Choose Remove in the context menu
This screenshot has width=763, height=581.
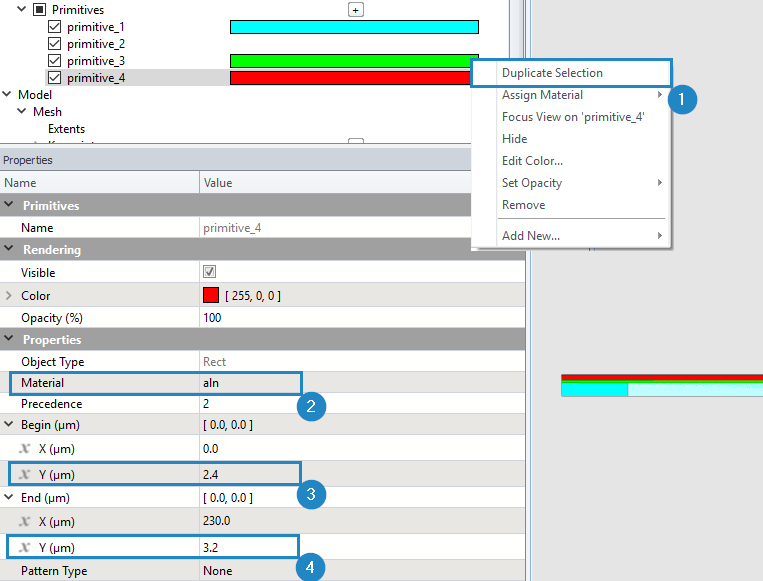[x=571, y=204]
